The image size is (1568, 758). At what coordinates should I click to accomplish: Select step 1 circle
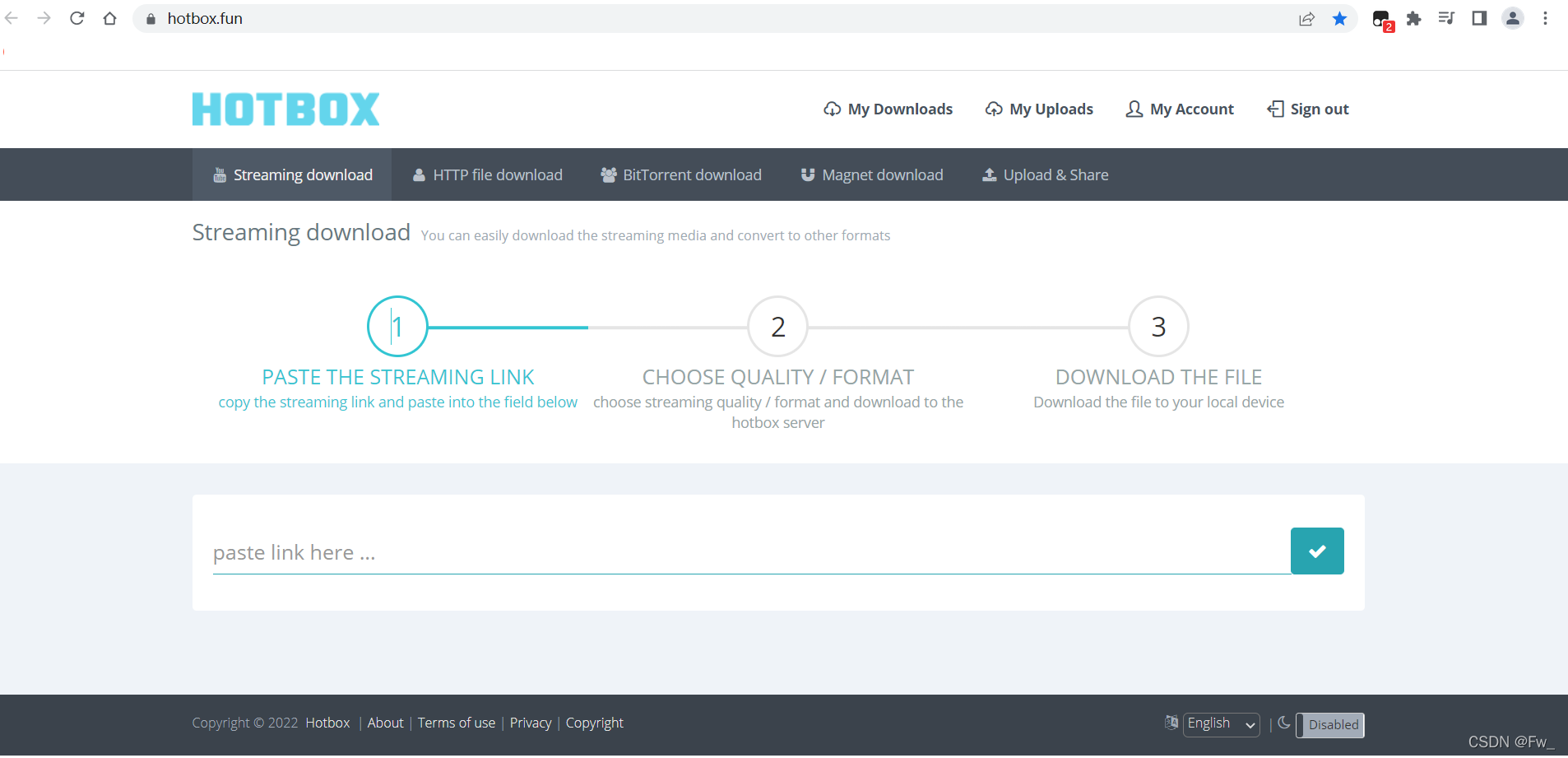click(397, 327)
